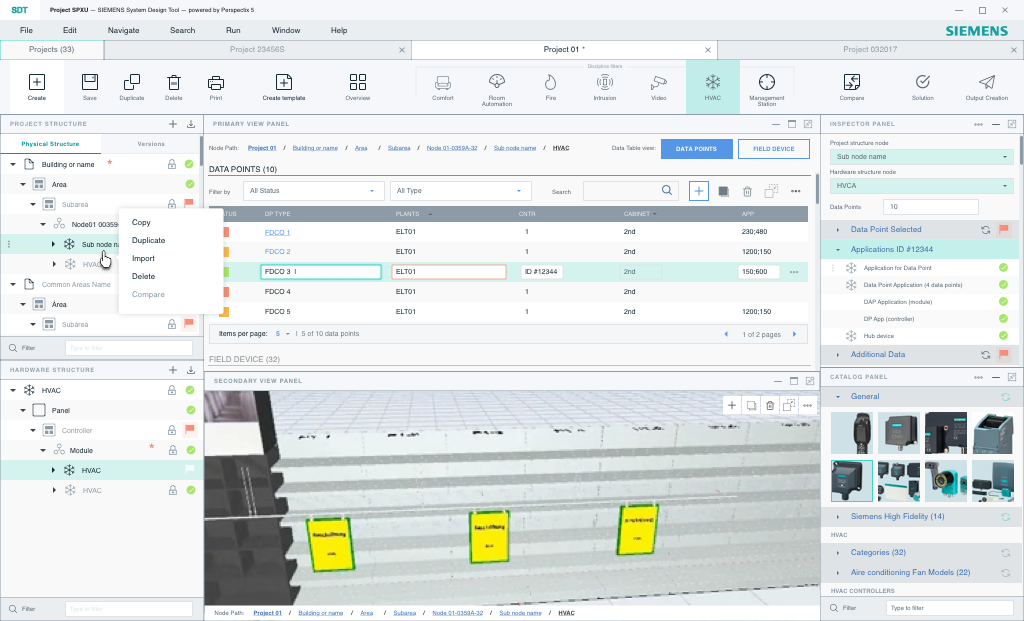Open the Overview grid icon
1024x621 pixels.
358,82
